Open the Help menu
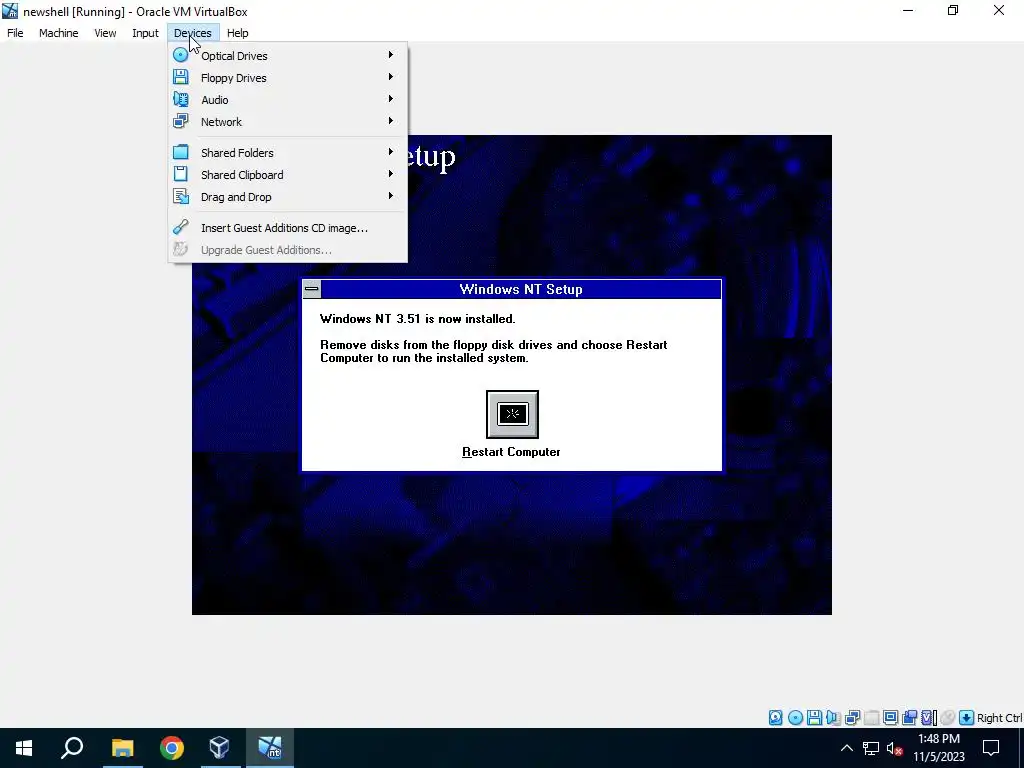Viewport: 1024px width, 768px height. click(x=238, y=33)
